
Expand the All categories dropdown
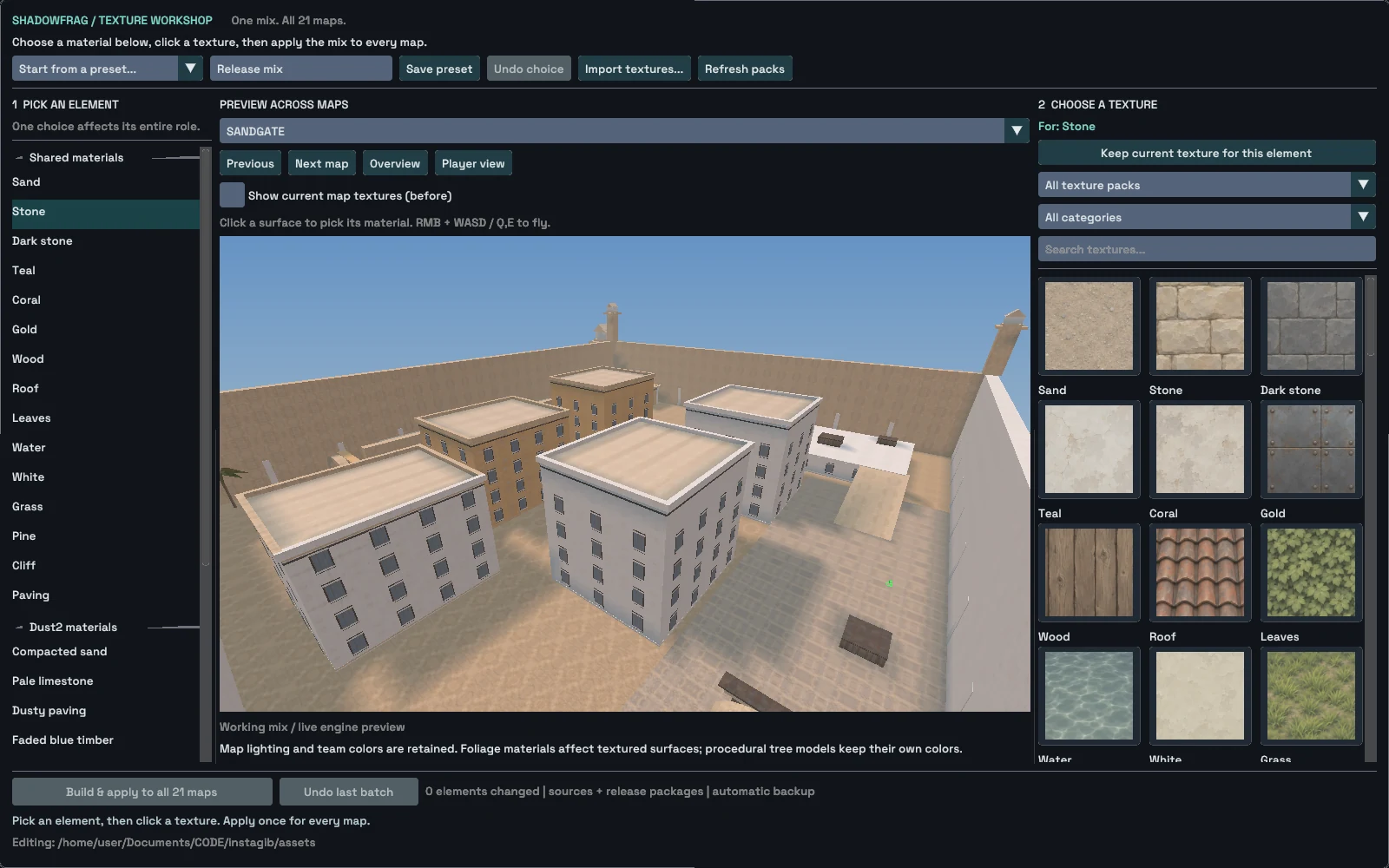click(1207, 217)
